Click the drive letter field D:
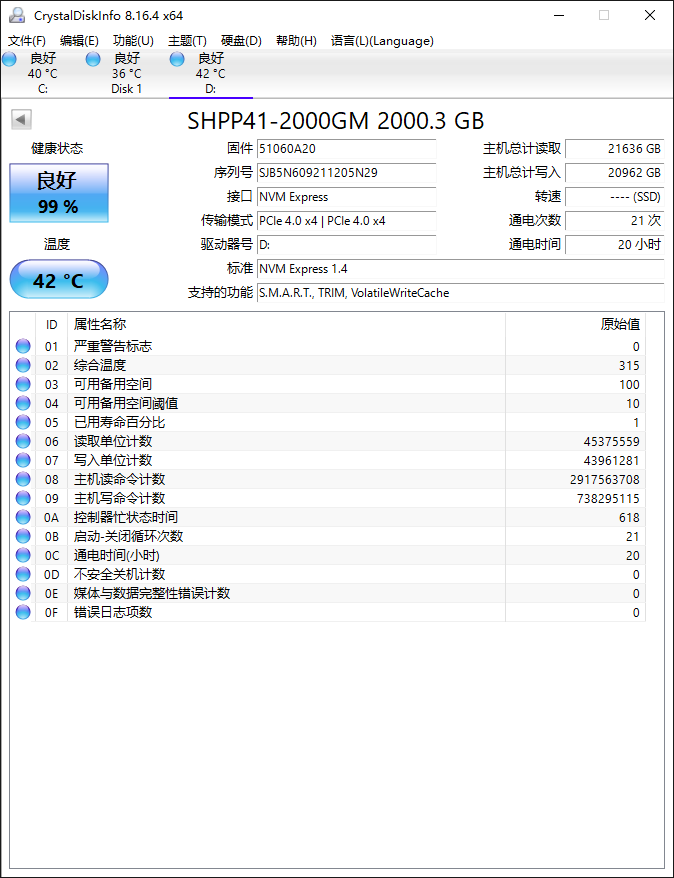Screen dimensions: 674x878 click(x=347, y=245)
